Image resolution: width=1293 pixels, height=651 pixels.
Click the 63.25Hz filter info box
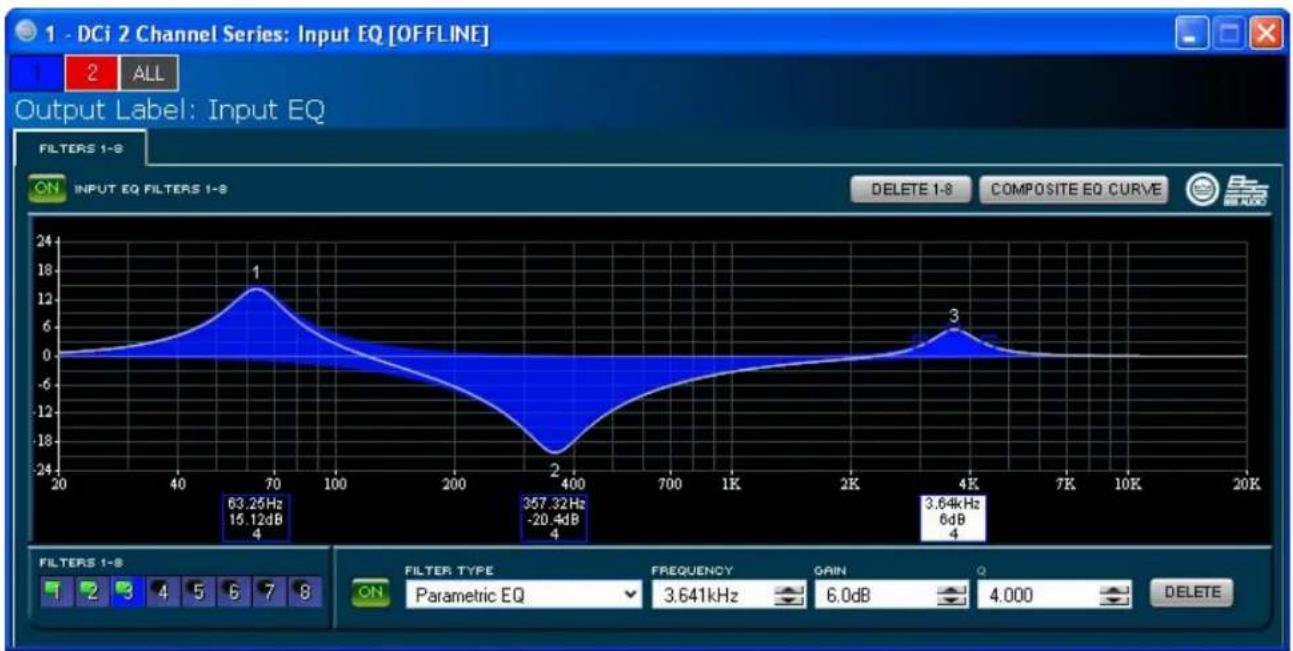click(256, 518)
